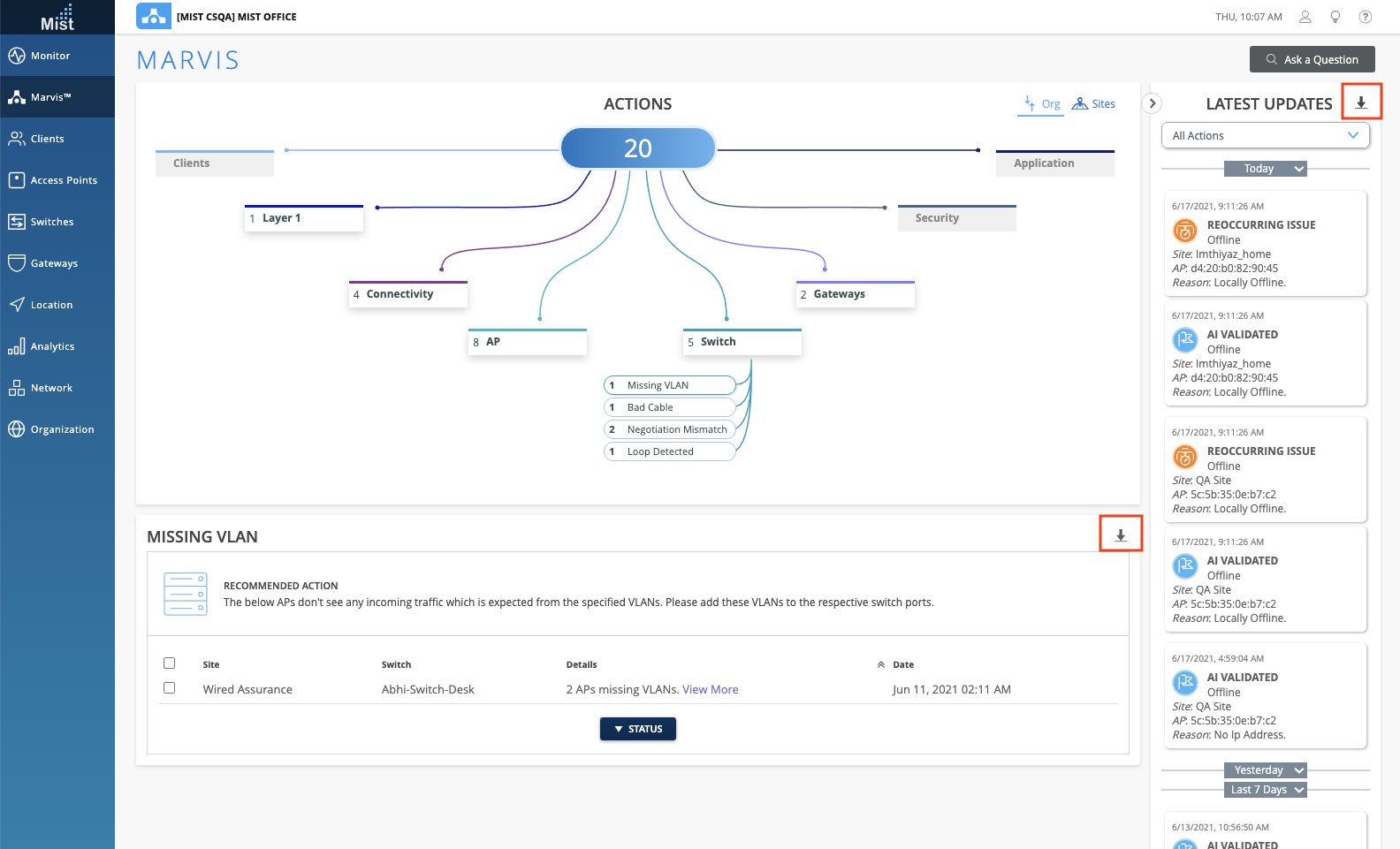Click the Ask a Question button

1312,59
